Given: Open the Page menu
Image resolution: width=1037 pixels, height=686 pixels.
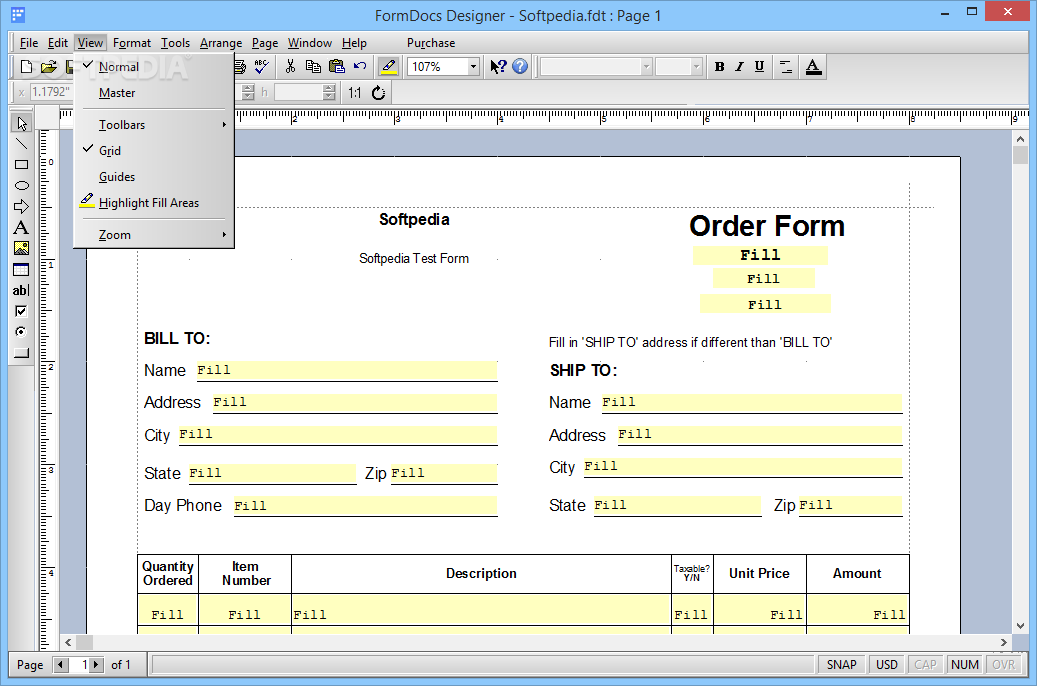Looking at the screenshot, I should tap(265, 43).
